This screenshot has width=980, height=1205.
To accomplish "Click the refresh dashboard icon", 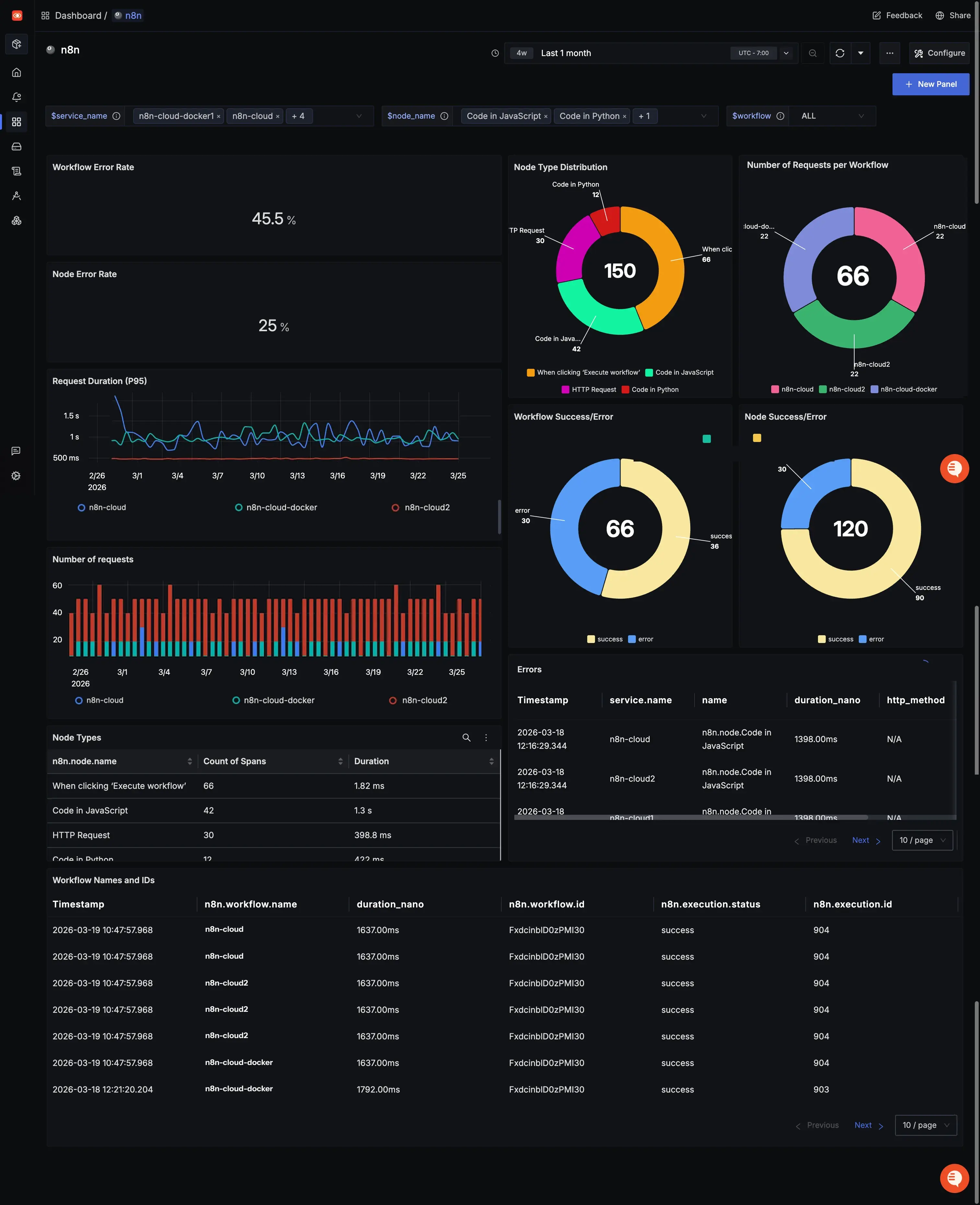I will pyautogui.click(x=839, y=53).
